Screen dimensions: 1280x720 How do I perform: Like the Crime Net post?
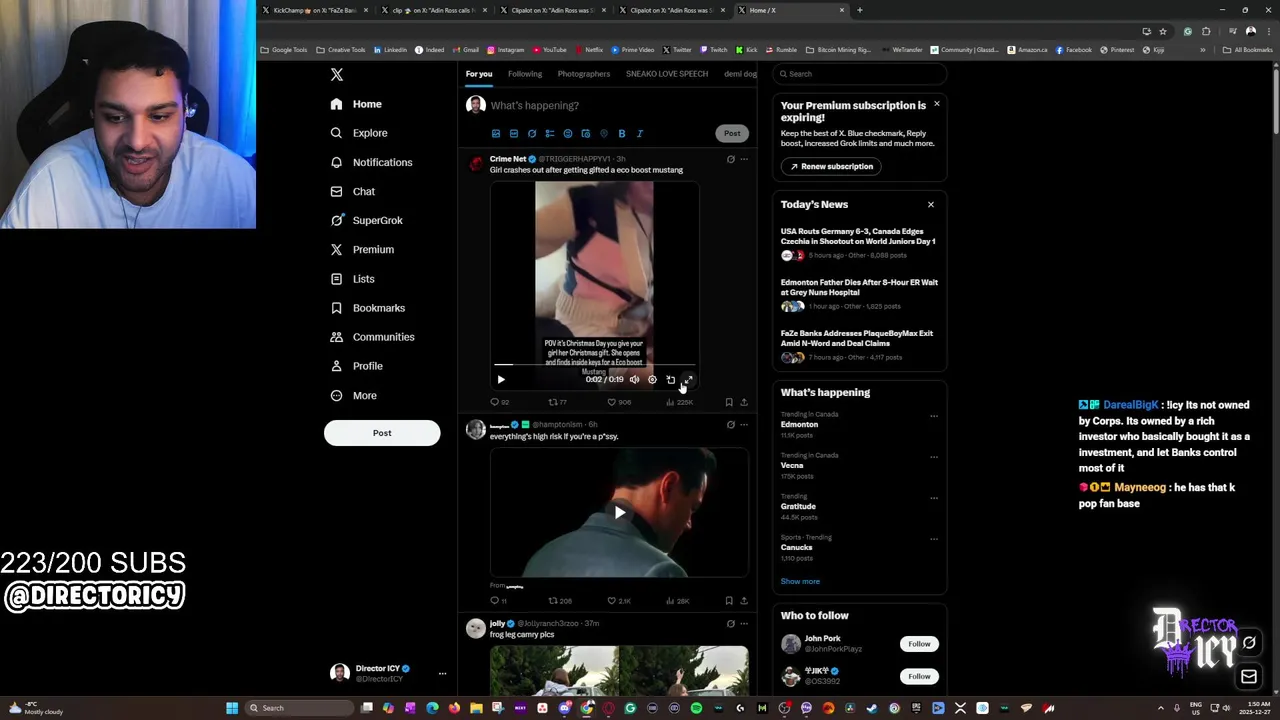pos(619,402)
